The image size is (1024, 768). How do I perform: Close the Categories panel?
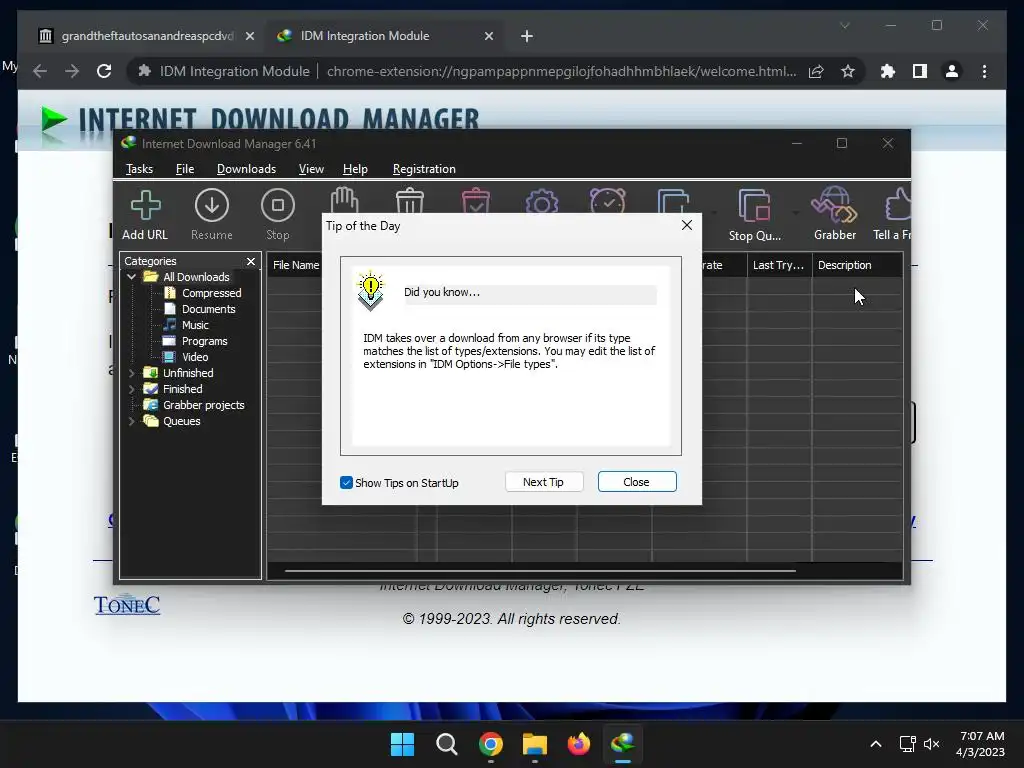click(x=251, y=261)
